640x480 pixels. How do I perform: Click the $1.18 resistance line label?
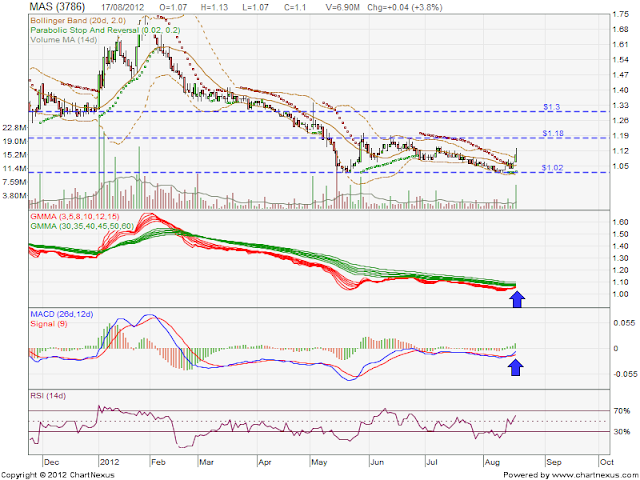click(x=553, y=133)
